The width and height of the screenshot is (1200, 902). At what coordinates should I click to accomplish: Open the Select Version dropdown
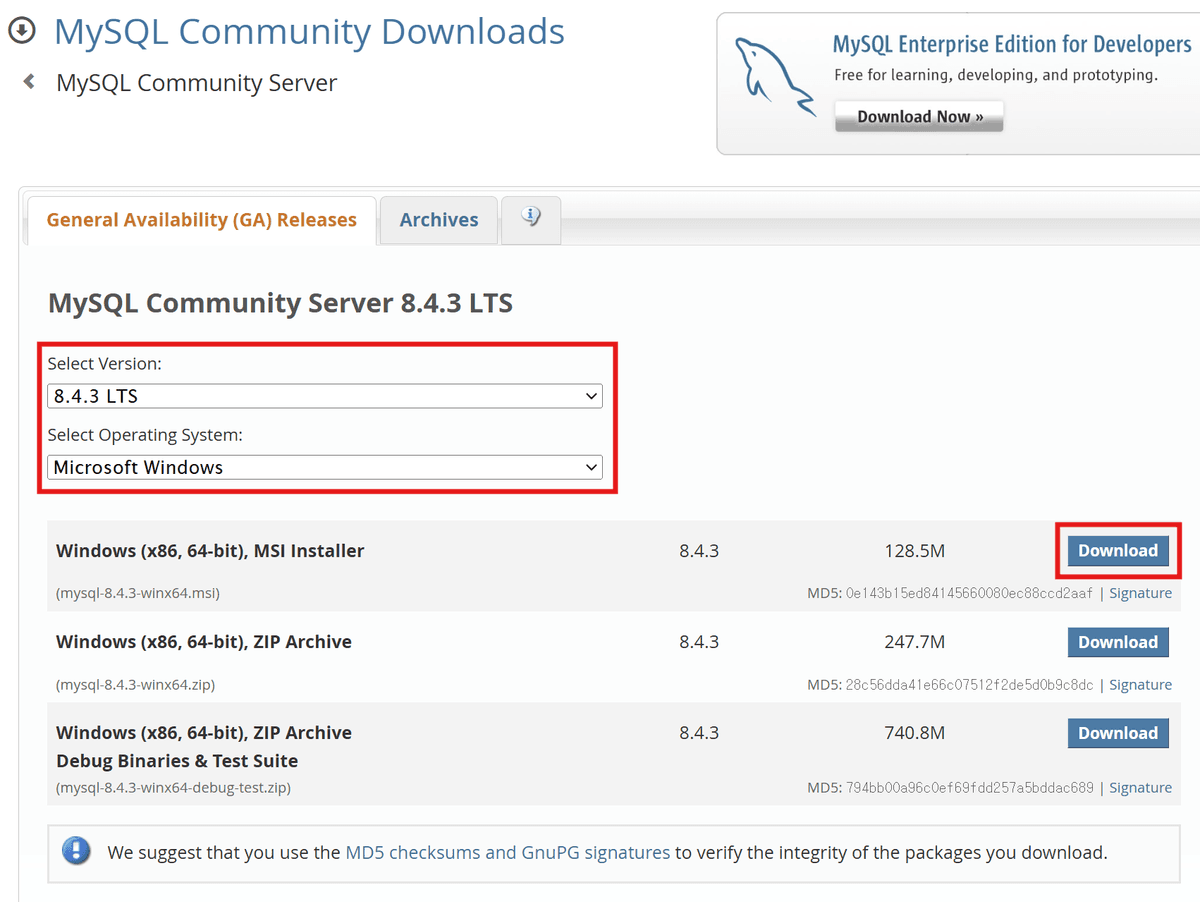click(x=325, y=395)
